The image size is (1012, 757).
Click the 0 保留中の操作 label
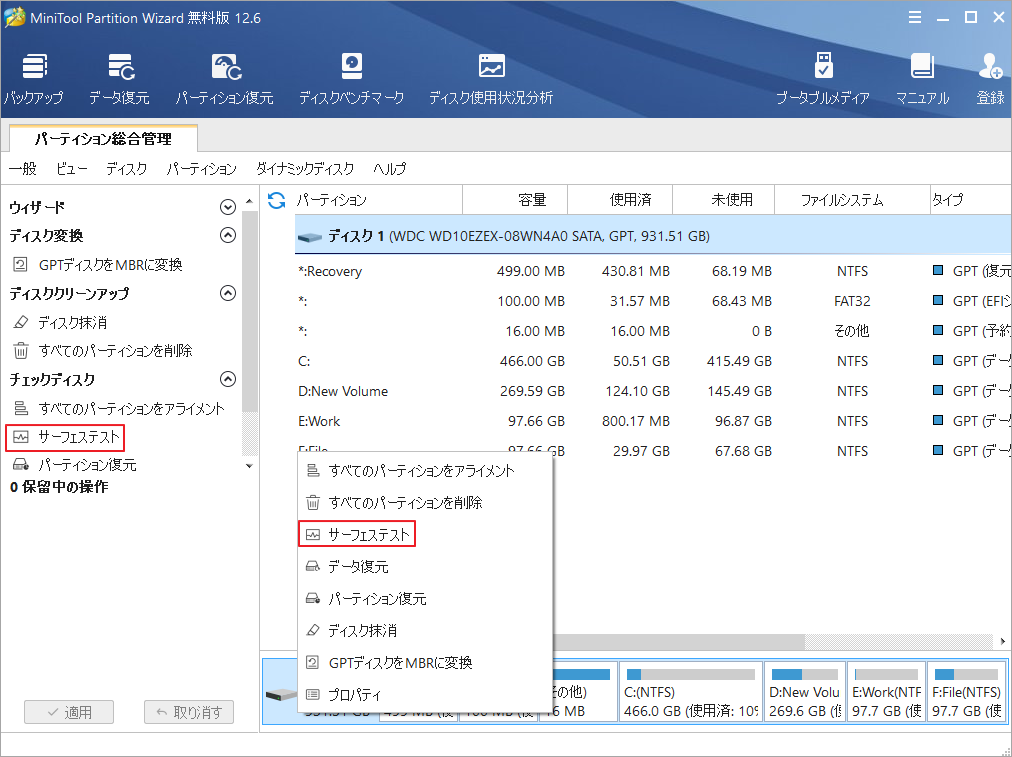pos(59,487)
